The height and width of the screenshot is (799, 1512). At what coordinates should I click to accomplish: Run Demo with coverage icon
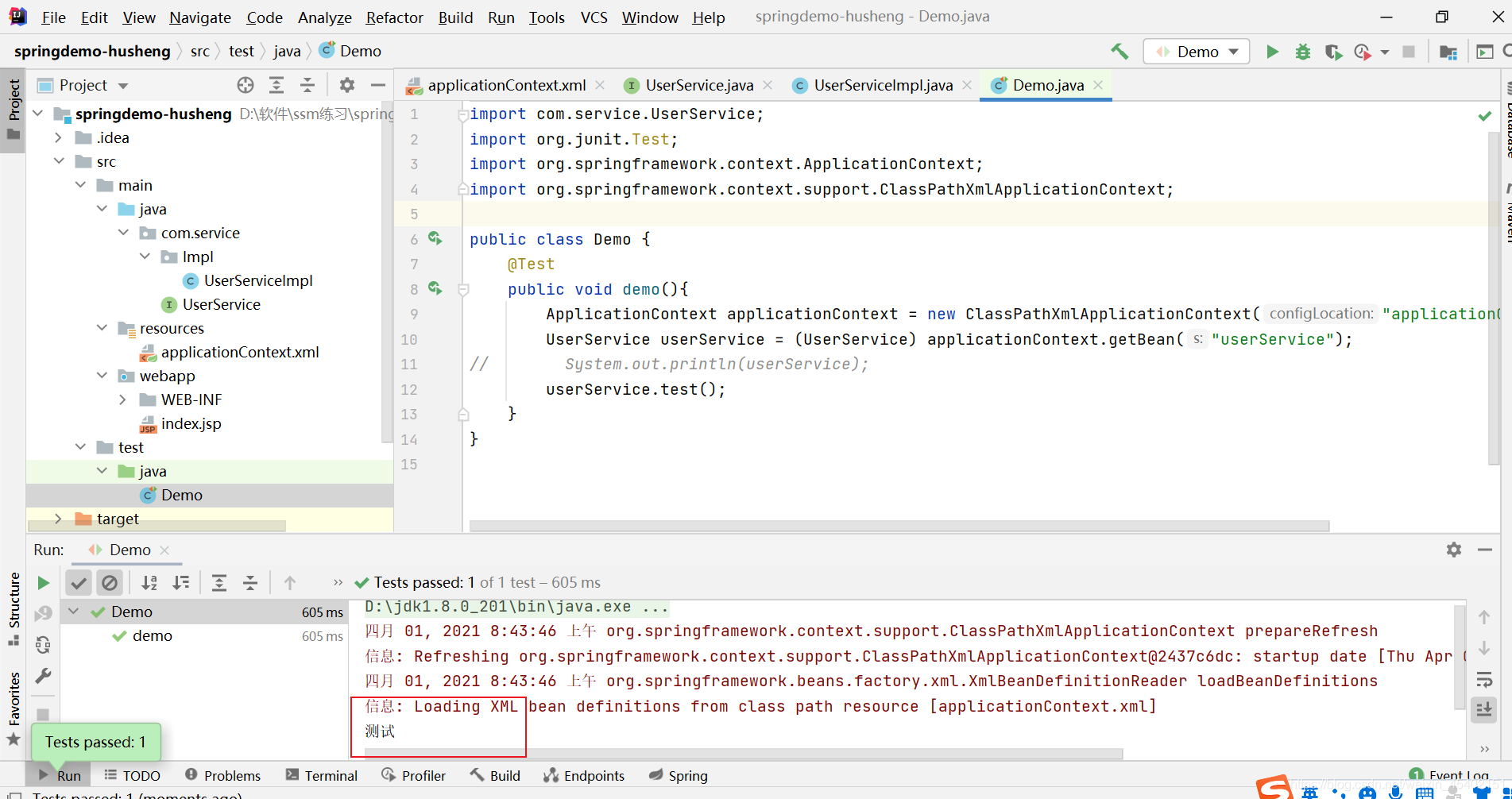(1333, 52)
